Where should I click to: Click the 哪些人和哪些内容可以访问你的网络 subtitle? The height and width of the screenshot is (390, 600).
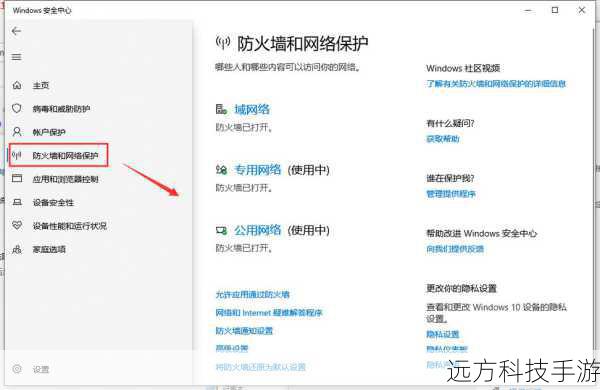[288, 67]
